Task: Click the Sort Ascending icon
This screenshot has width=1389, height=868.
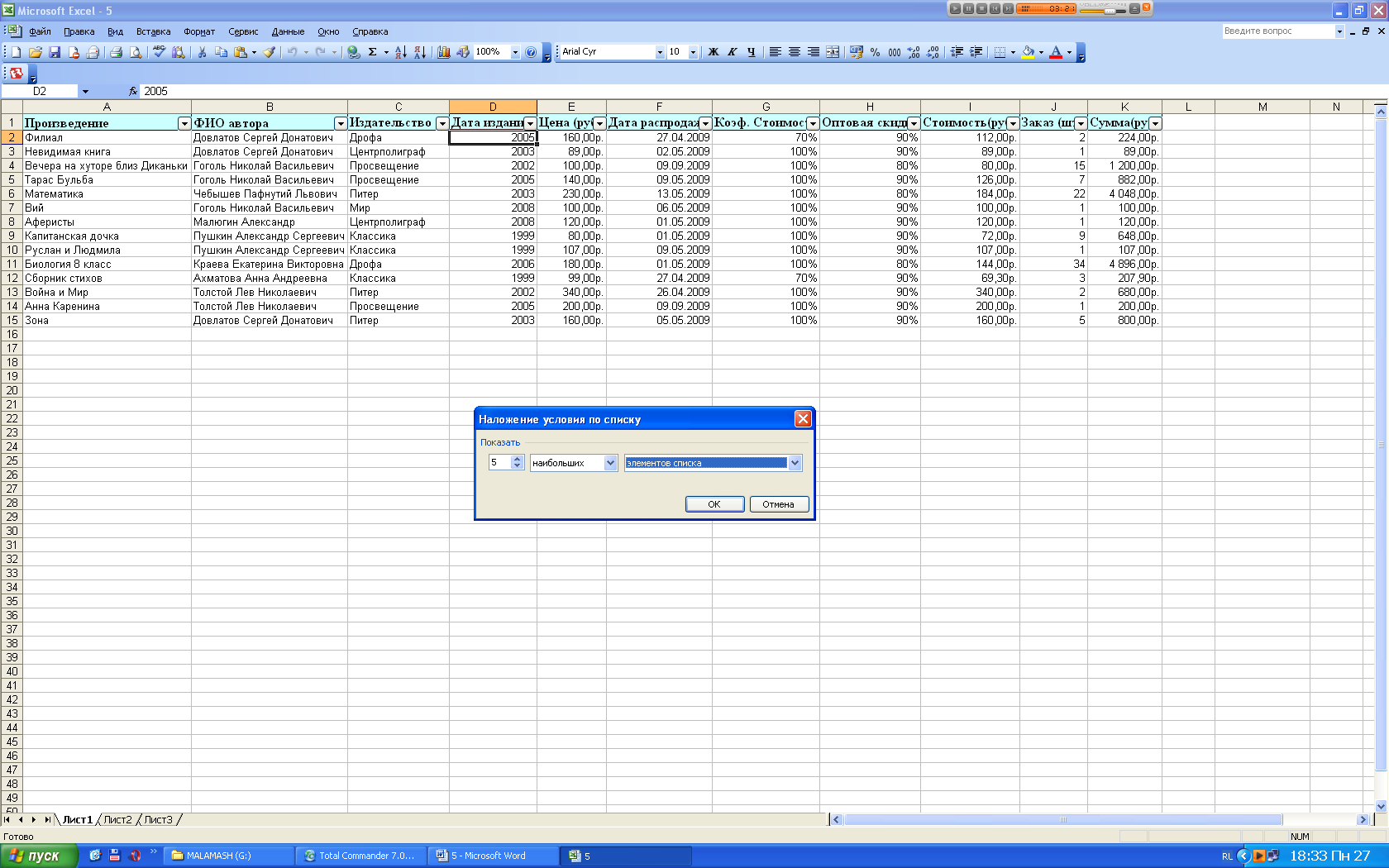Action: (x=400, y=52)
